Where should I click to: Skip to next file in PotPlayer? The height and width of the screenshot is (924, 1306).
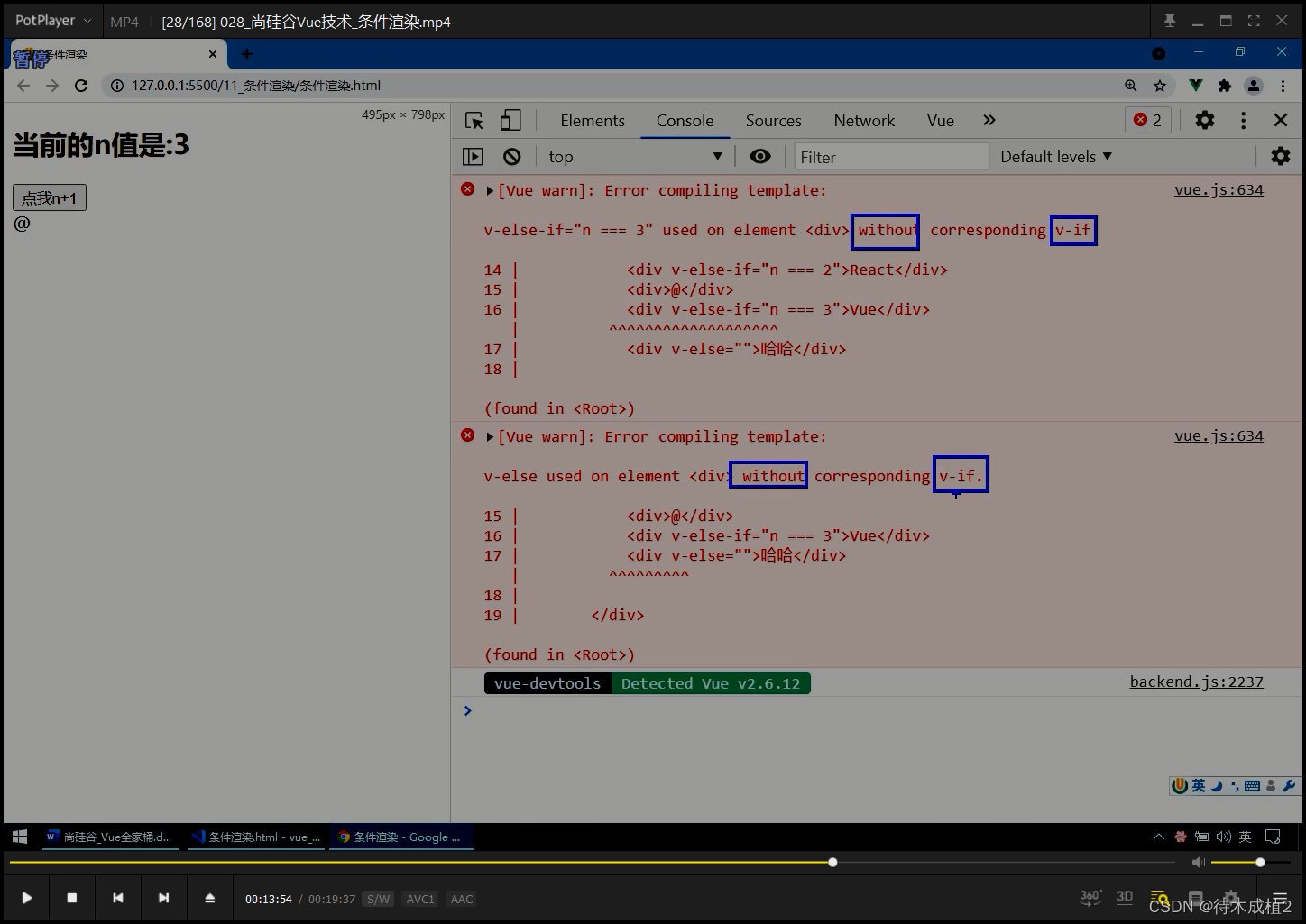coord(163,898)
